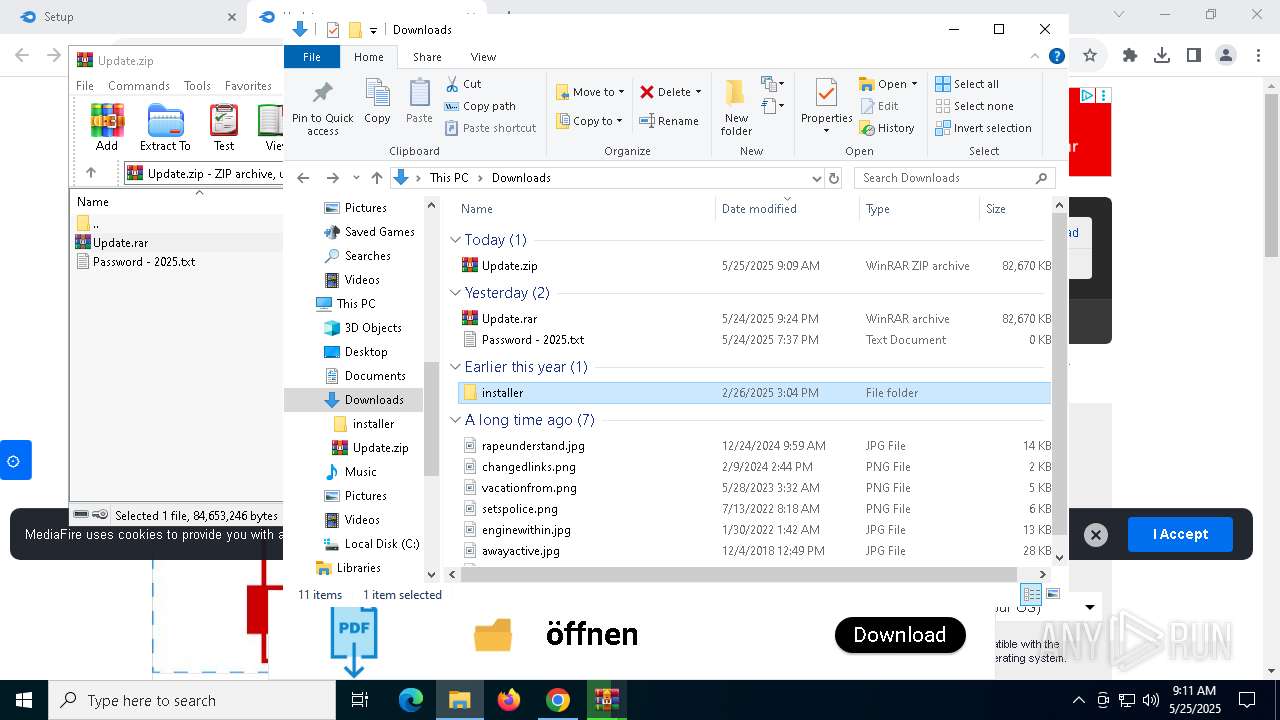The image size is (1280, 720).
Task: Click the Edit ribbon command
Action: pos(878,106)
